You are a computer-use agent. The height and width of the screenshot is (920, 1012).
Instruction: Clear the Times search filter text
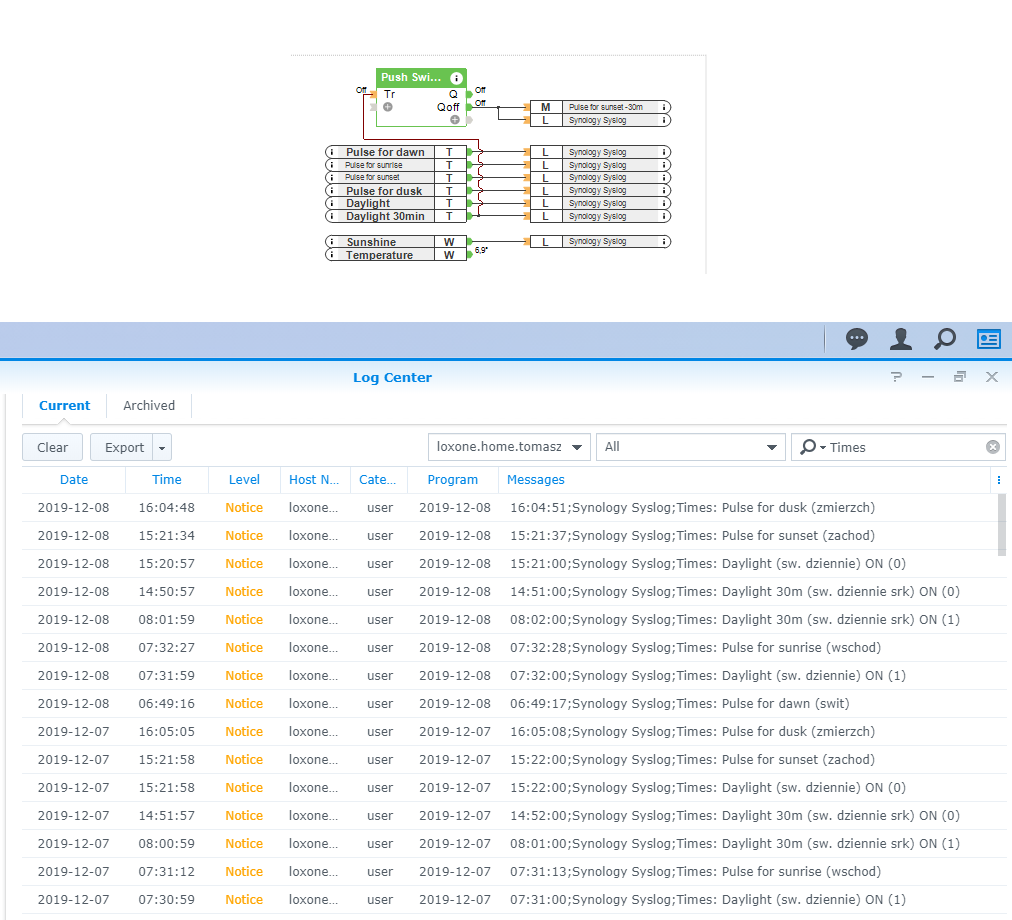[992, 447]
